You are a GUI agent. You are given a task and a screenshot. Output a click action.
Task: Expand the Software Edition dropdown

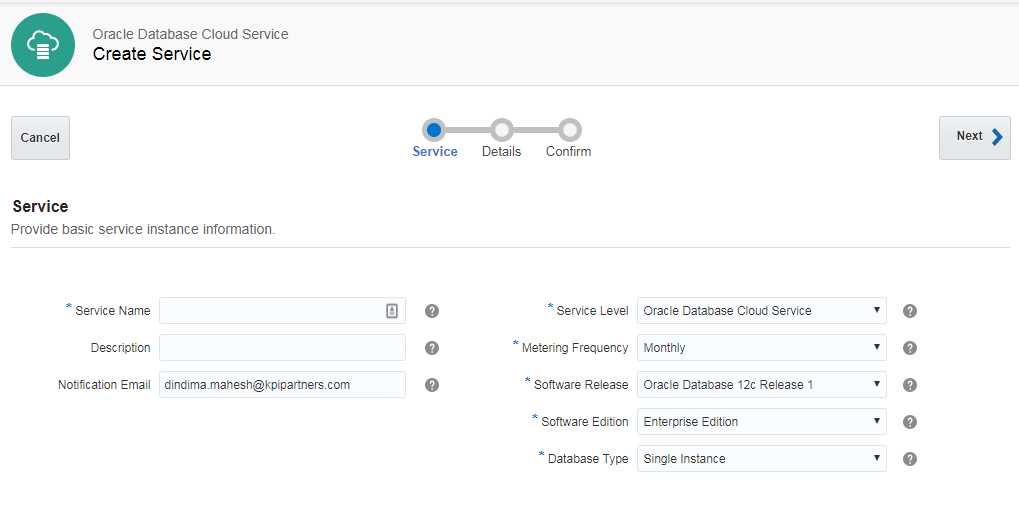click(x=761, y=422)
